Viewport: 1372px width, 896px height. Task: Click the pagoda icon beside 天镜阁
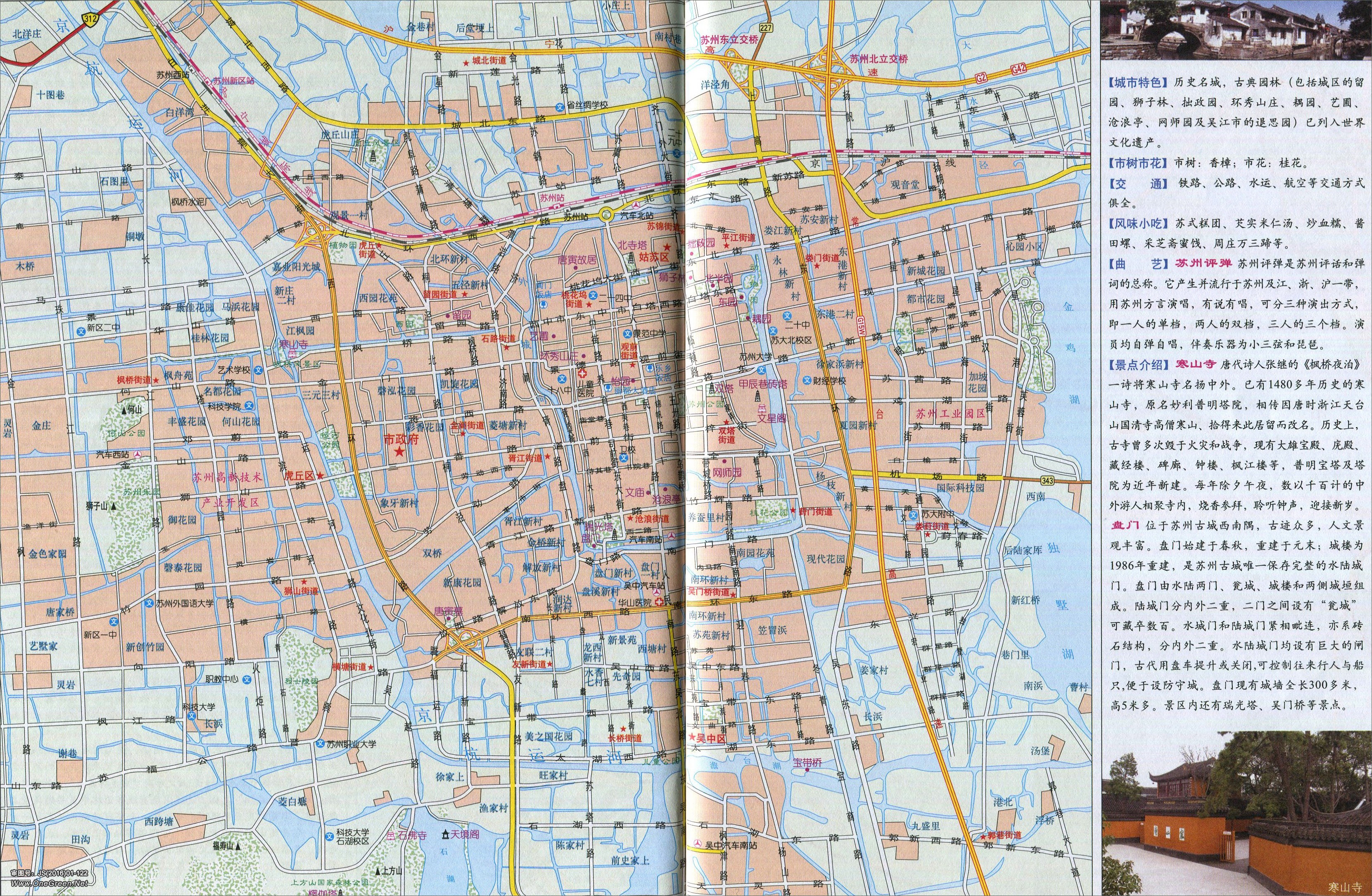[445, 834]
